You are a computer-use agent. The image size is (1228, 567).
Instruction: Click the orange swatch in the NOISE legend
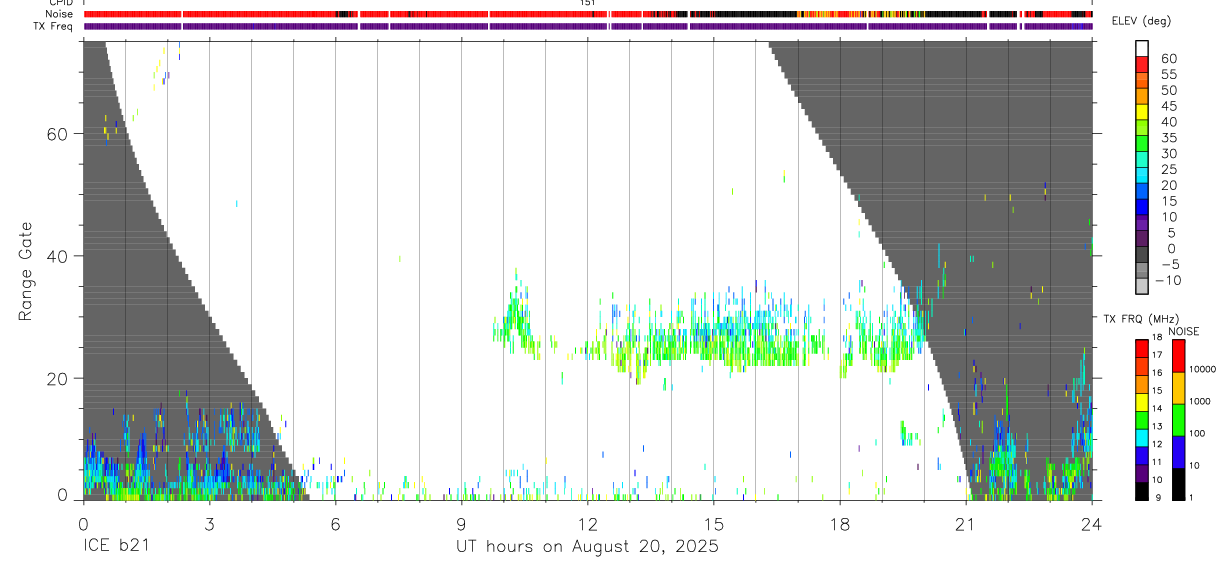(1179, 388)
